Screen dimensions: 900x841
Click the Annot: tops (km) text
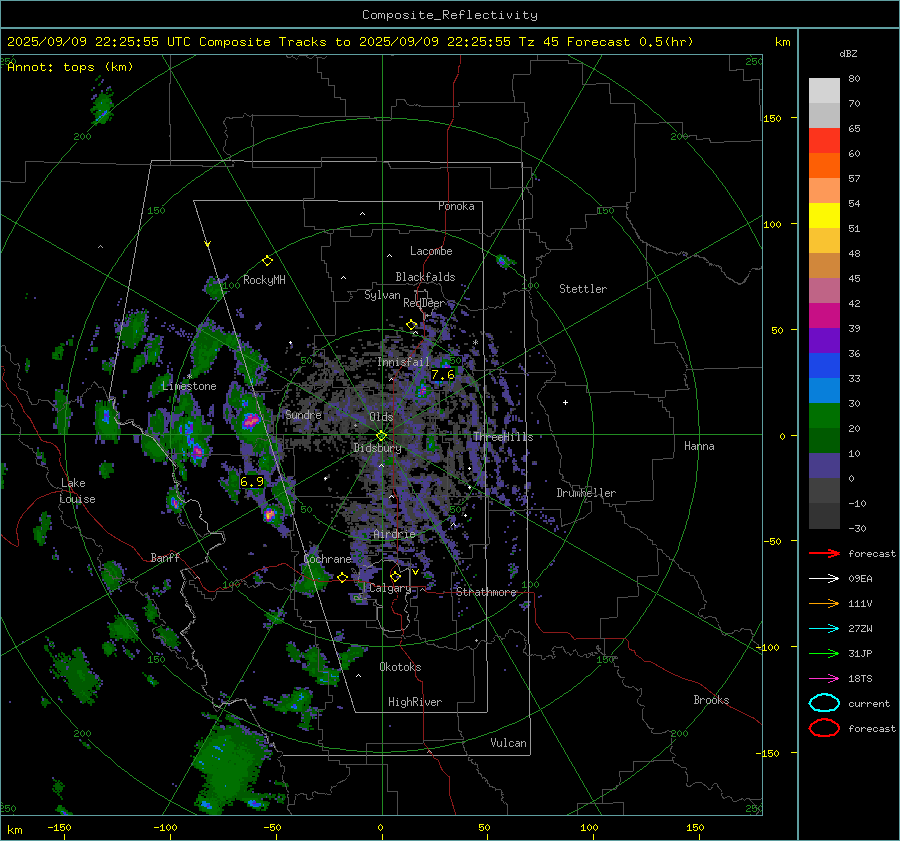click(70, 67)
